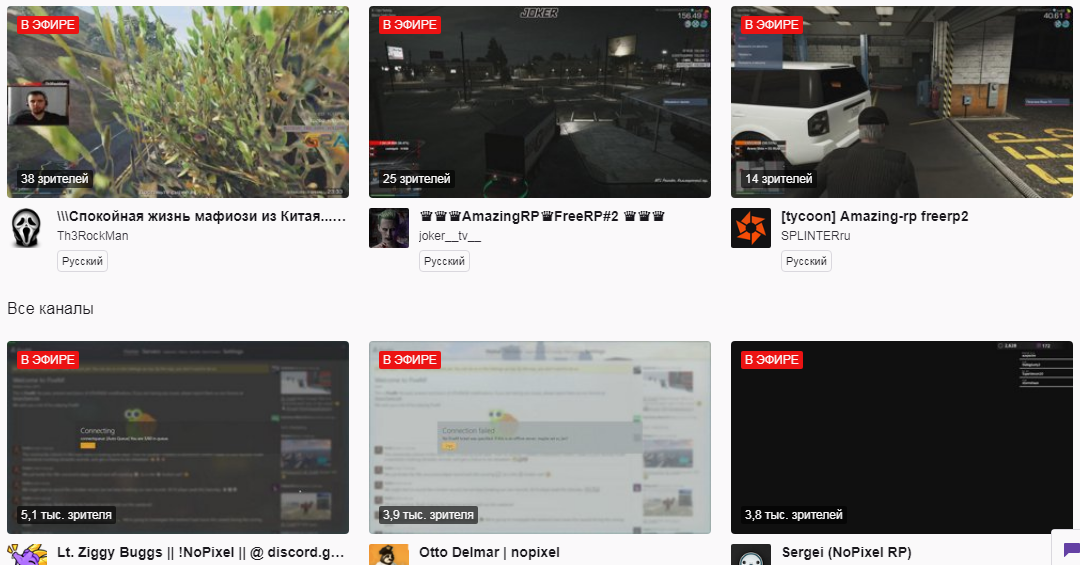Click 'В ЭФИРЕ' badge on SPLINTERru stream
Viewport: 1080px width, 565px height.
coord(771,25)
